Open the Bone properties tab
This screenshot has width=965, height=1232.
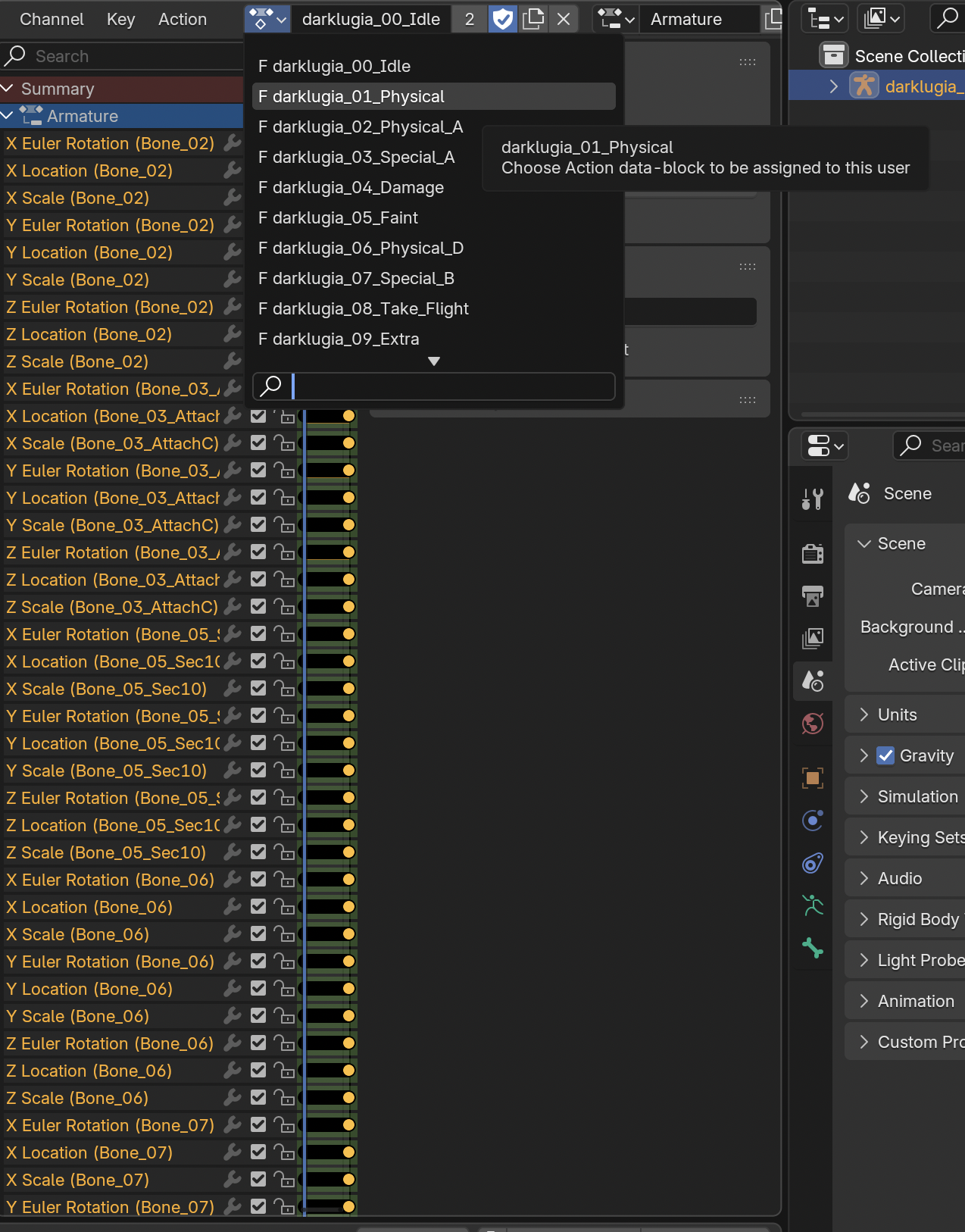click(x=813, y=948)
